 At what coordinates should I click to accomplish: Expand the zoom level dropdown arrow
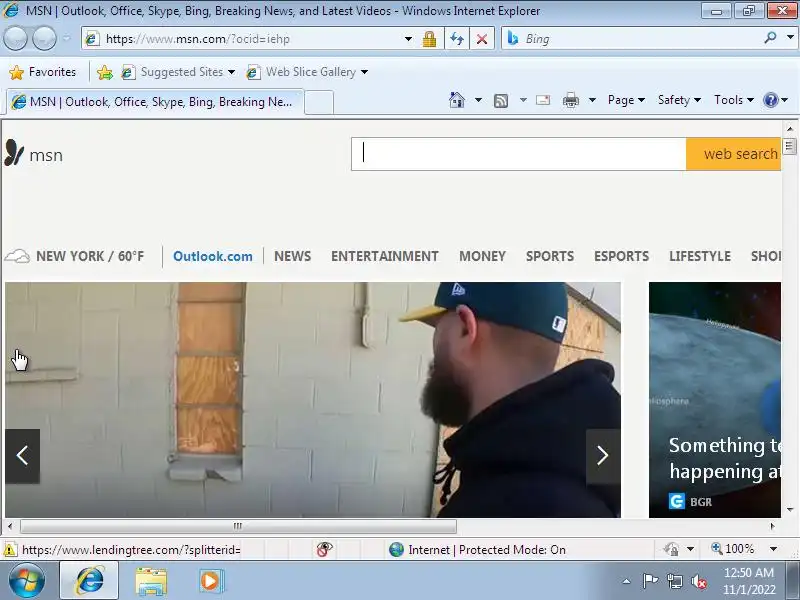point(773,549)
